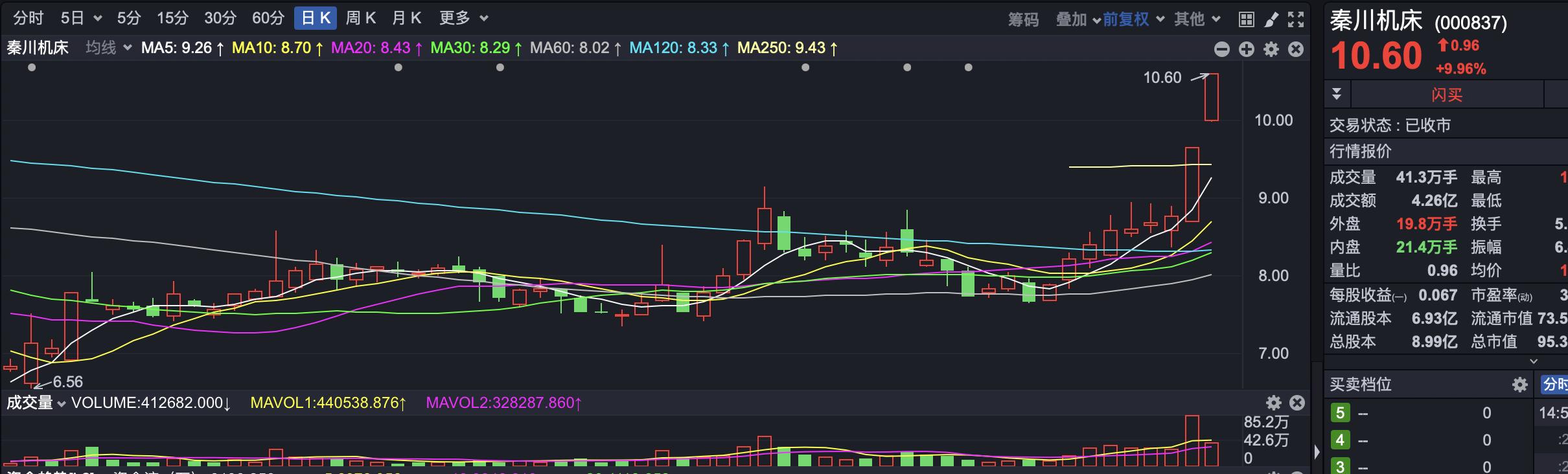
Task: Expand the double-arrow trade menu
Action: [x=1336, y=95]
